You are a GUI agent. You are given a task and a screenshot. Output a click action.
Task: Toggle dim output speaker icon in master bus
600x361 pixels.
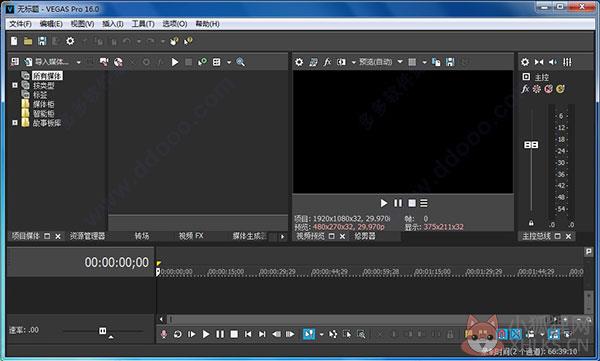pos(553,62)
